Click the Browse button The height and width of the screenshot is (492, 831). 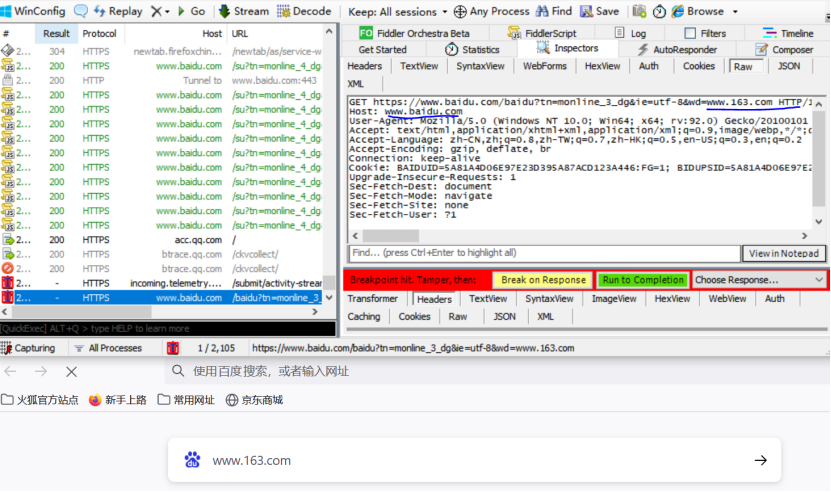(698, 11)
